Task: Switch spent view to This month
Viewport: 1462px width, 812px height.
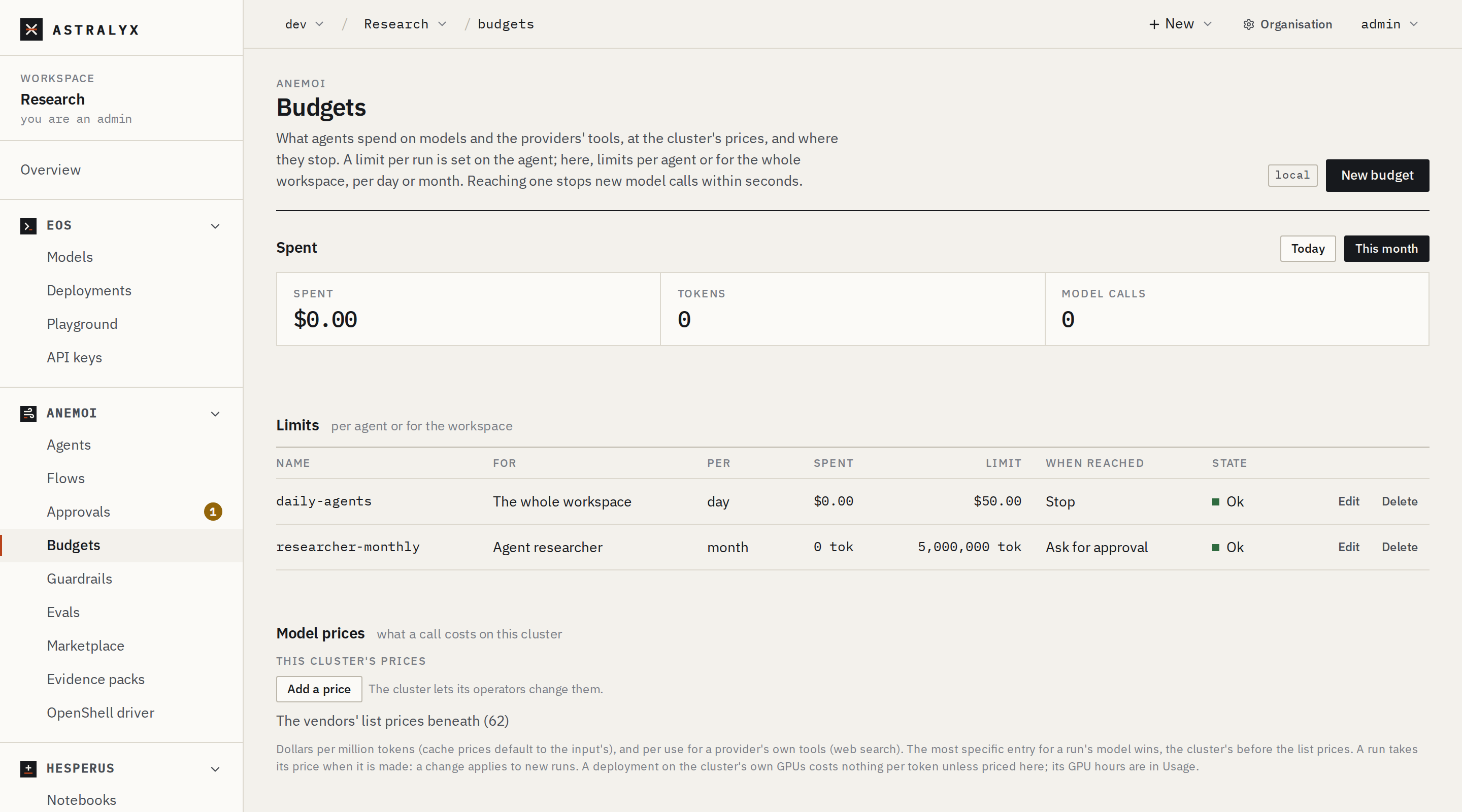Action: click(1386, 249)
